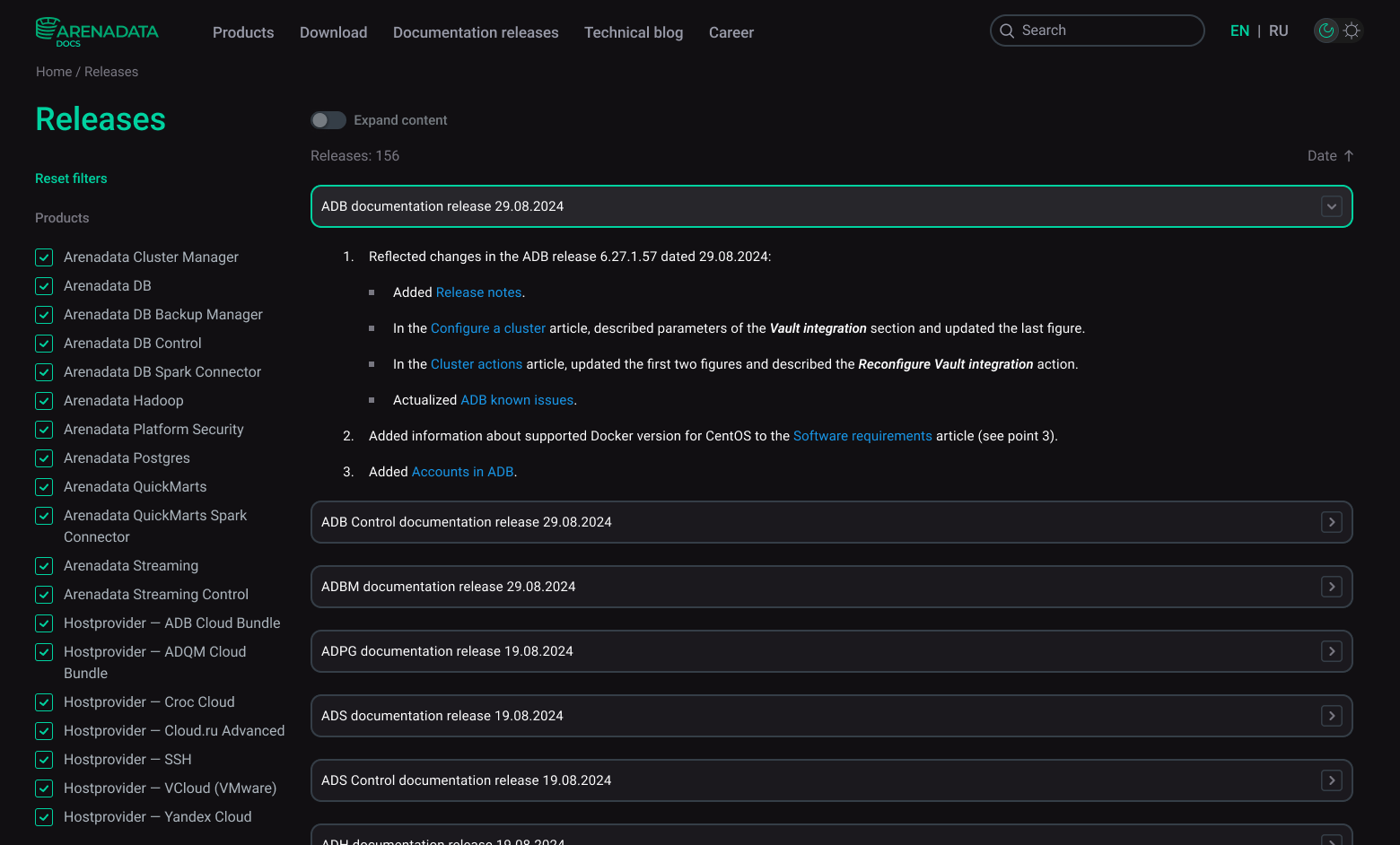The image size is (1400, 845).
Task: Uncheck Hostprovider — SSH checkbox
Action: (x=44, y=760)
